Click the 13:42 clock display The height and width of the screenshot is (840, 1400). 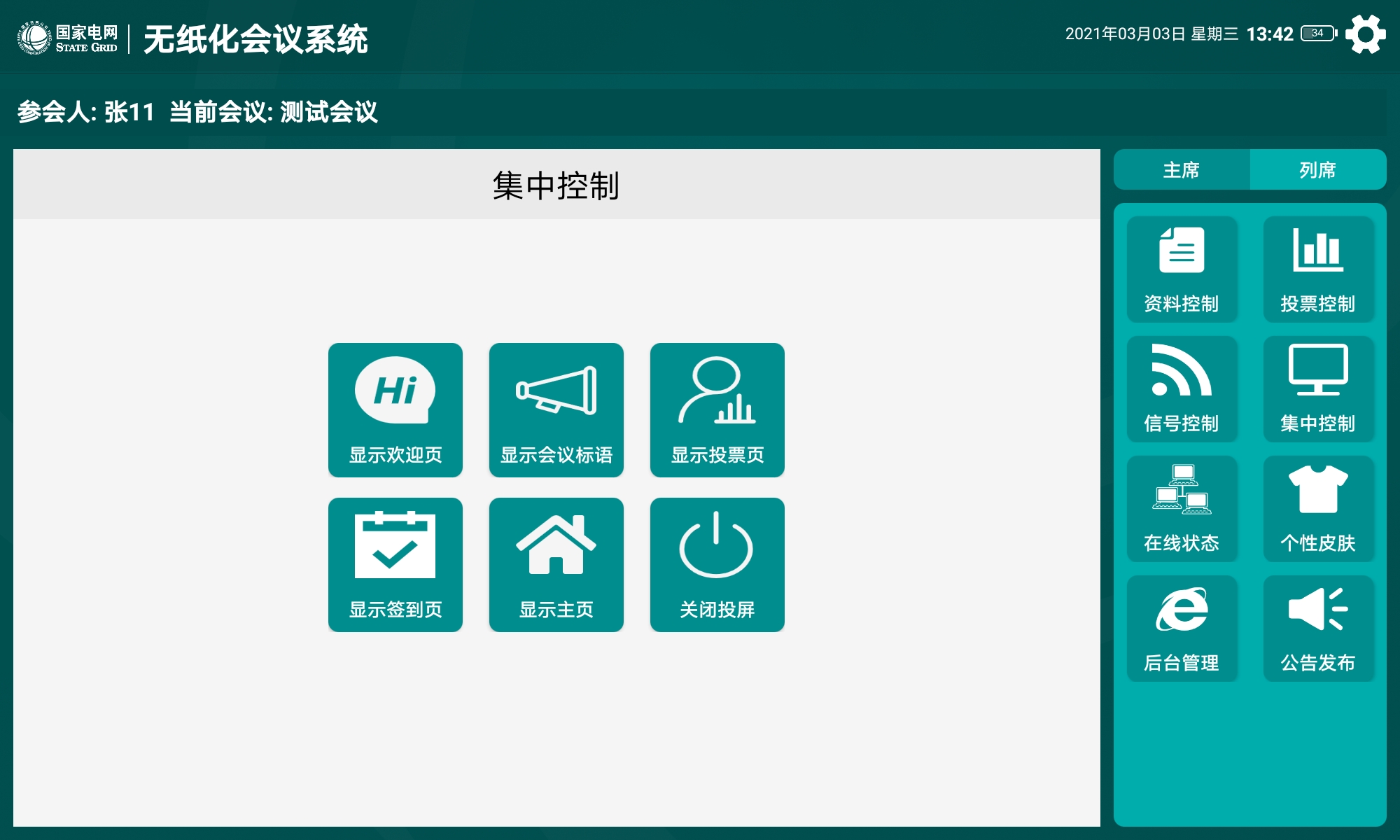click(x=1270, y=34)
